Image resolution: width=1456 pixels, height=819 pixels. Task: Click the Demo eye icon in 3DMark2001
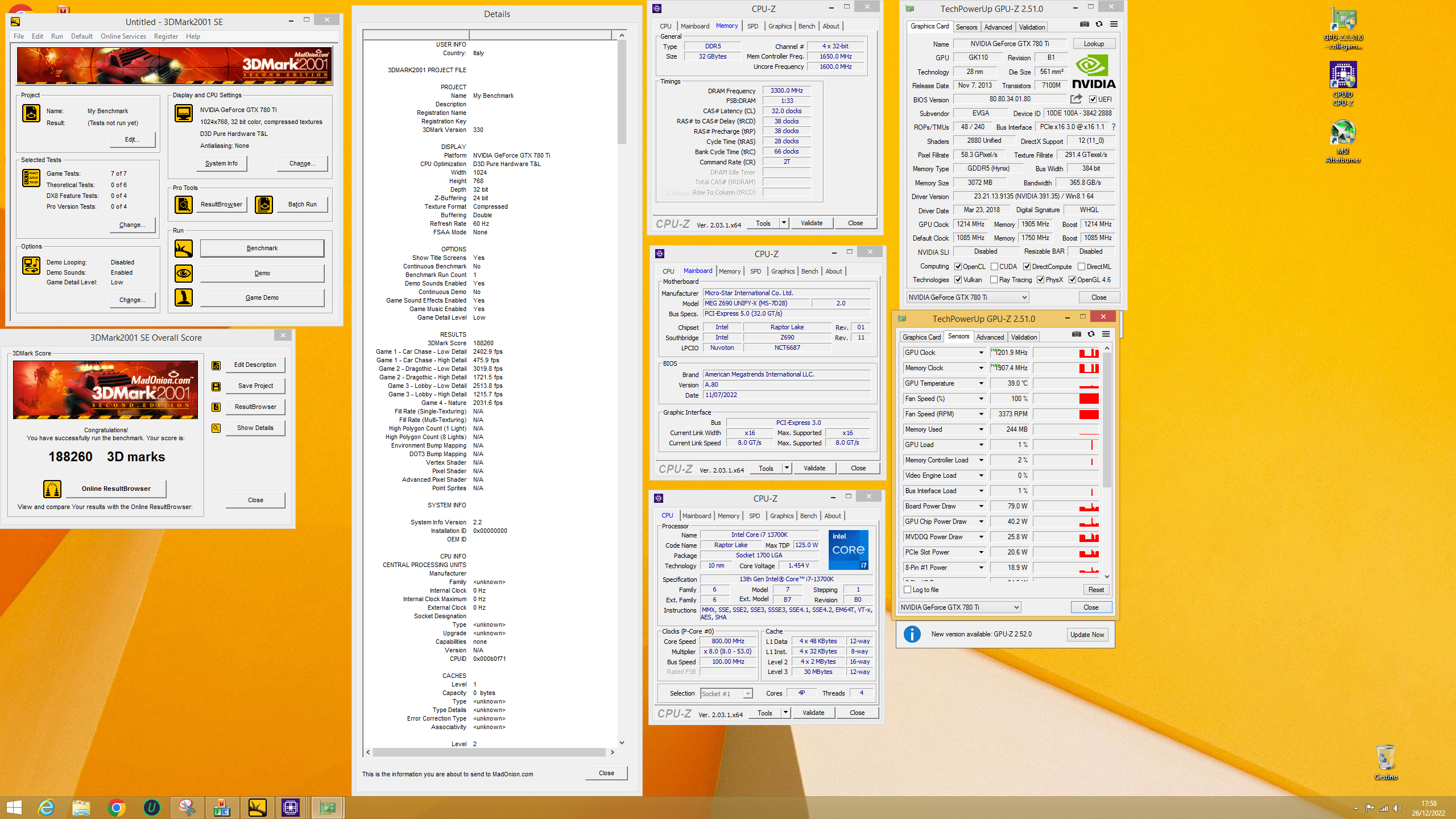(x=183, y=274)
